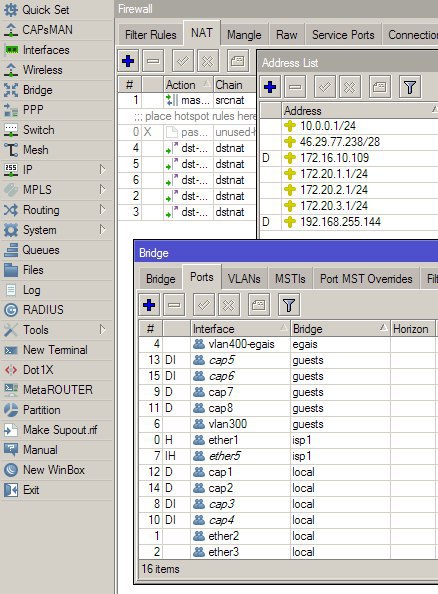Click filter funnel in Bridge toolbar
The image size is (438, 594).
click(x=289, y=305)
